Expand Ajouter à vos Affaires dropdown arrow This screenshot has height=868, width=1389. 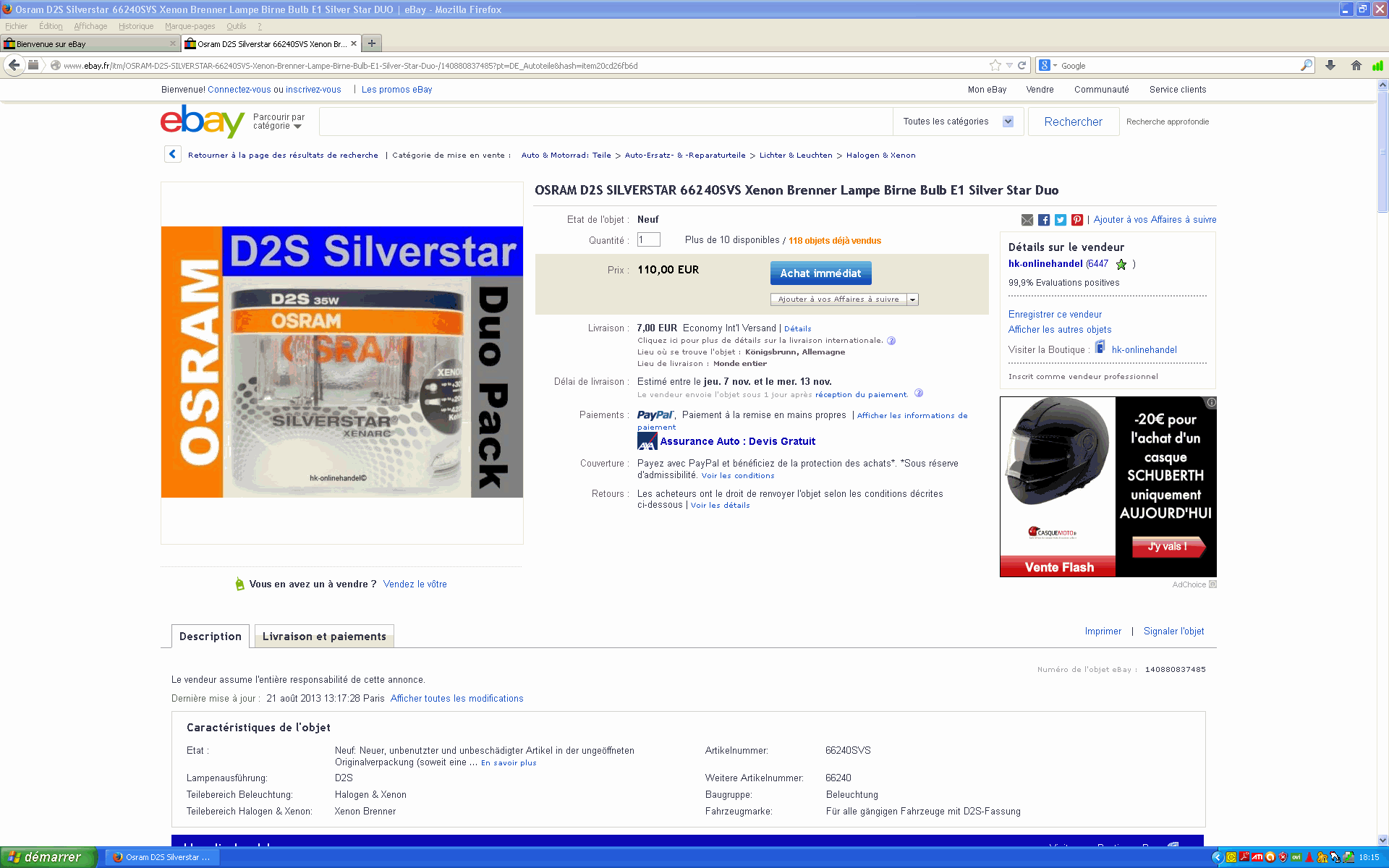click(x=913, y=299)
